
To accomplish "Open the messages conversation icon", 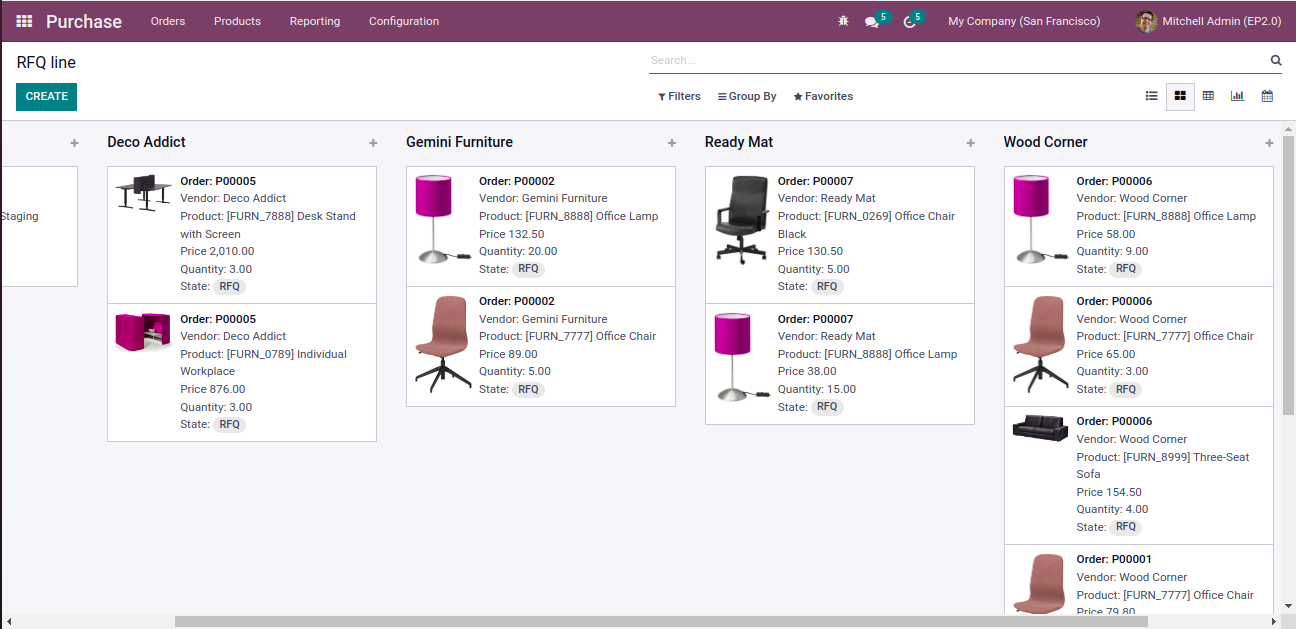I will coord(872,21).
